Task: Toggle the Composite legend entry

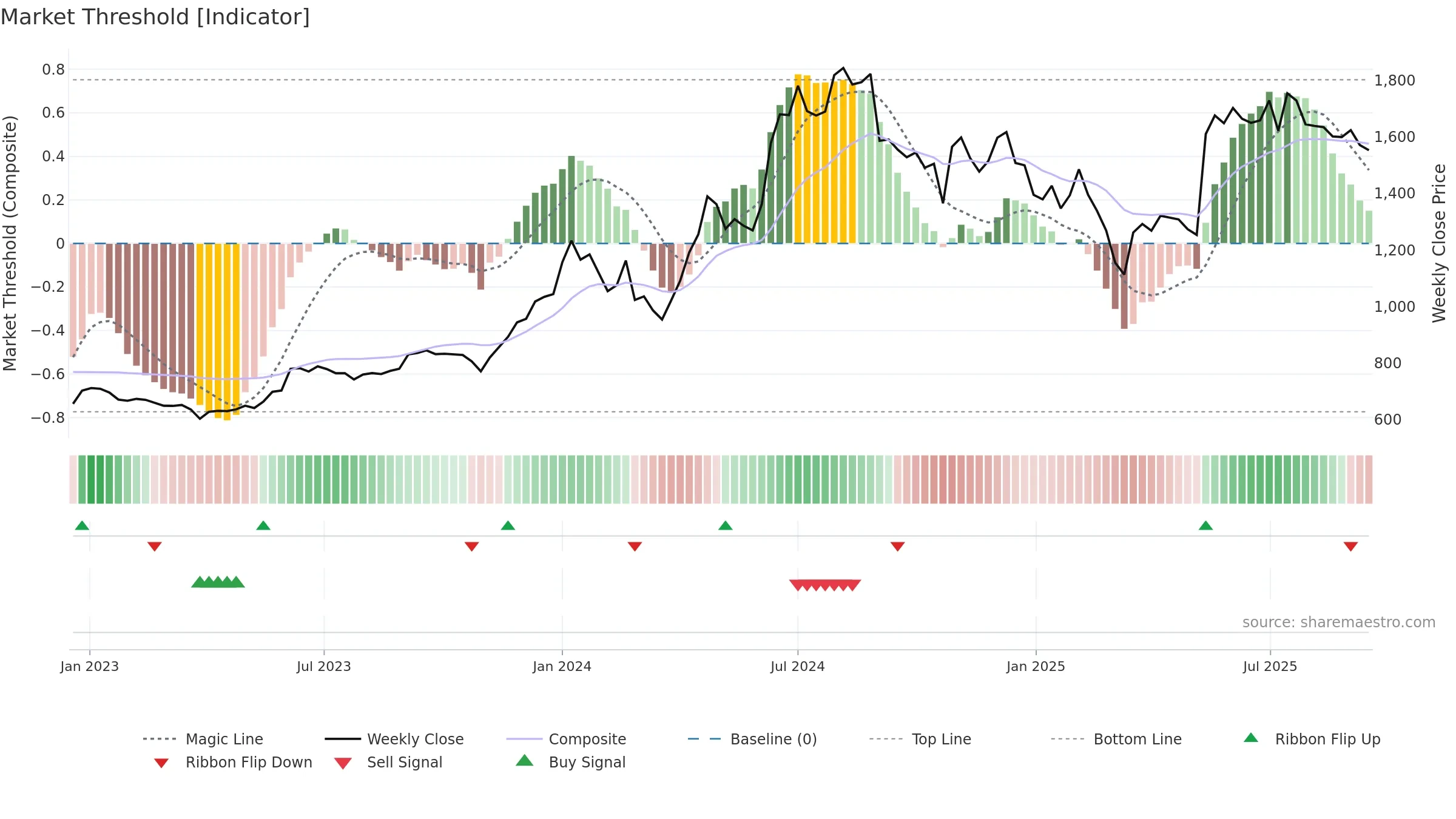Action: click(566, 739)
